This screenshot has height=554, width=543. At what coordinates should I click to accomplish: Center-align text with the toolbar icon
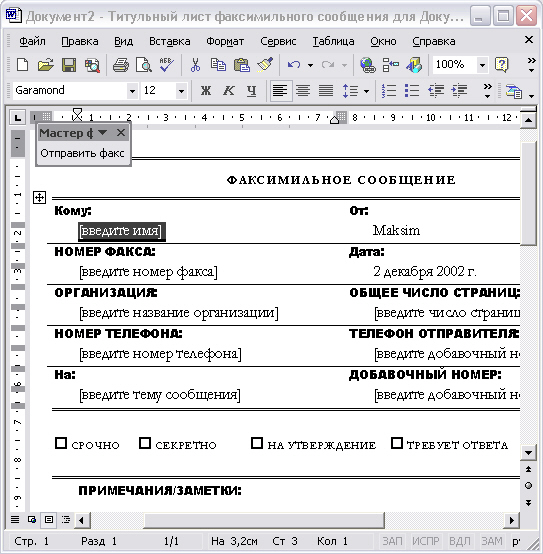303,91
